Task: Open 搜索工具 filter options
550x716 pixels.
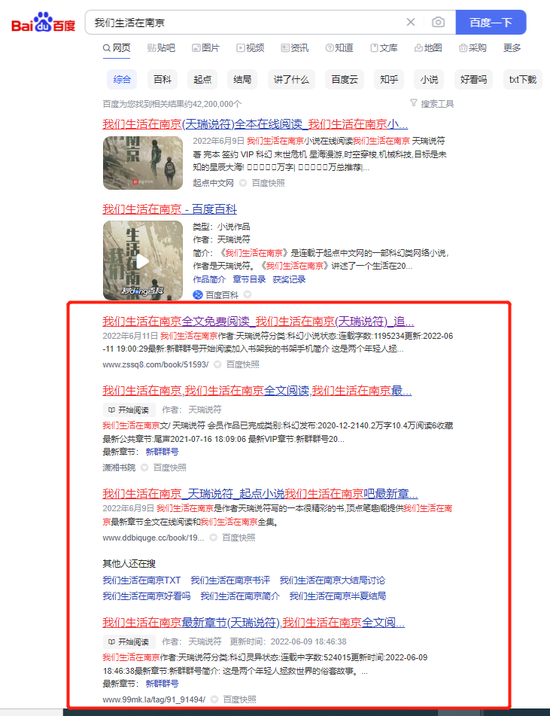Action: coord(432,104)
